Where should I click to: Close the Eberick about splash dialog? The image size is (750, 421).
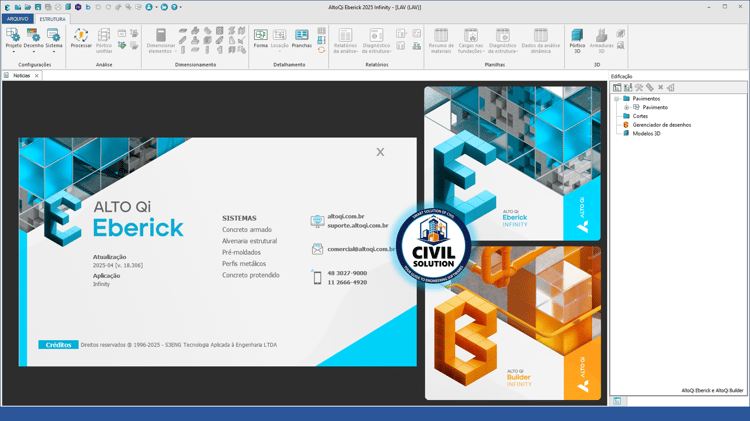[x=380, y=152]
